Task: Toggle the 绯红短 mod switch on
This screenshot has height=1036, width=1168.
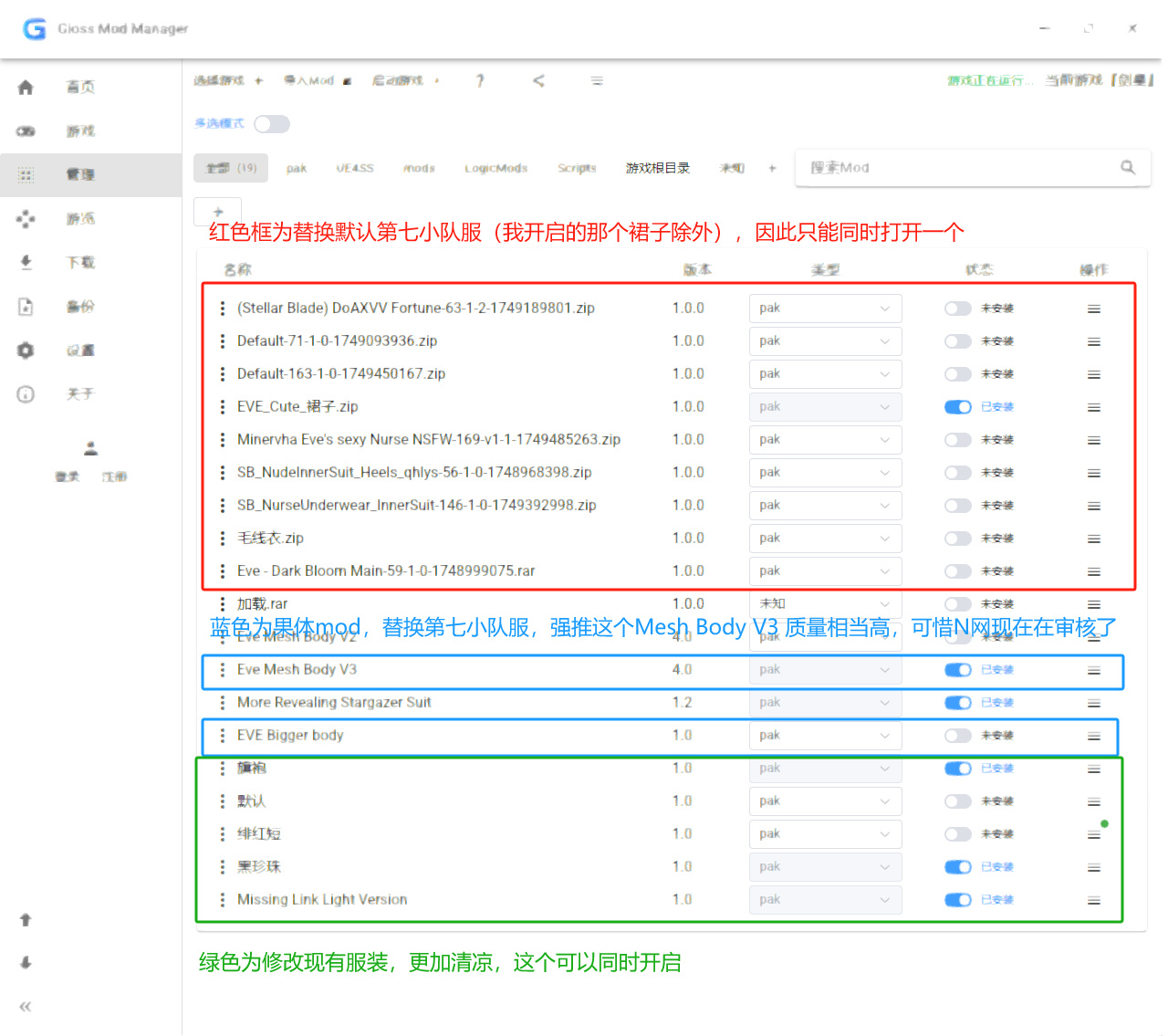Action: point(957,834)
